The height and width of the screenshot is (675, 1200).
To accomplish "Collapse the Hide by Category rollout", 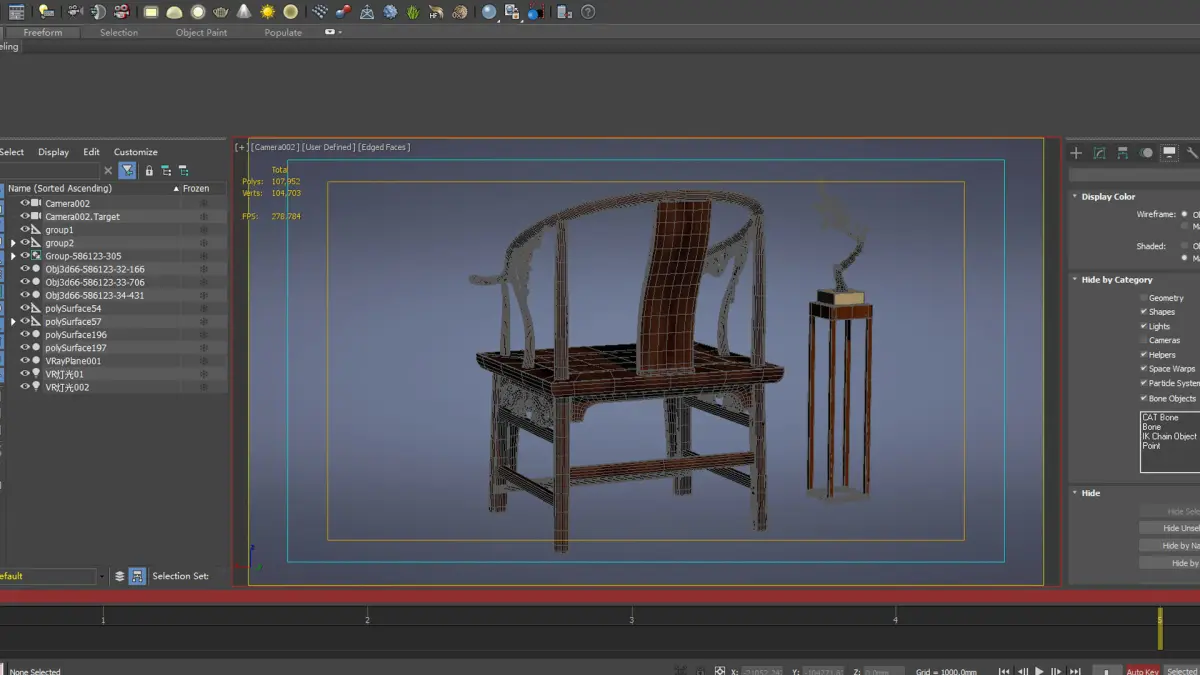I will click(x=1116, y=280).
